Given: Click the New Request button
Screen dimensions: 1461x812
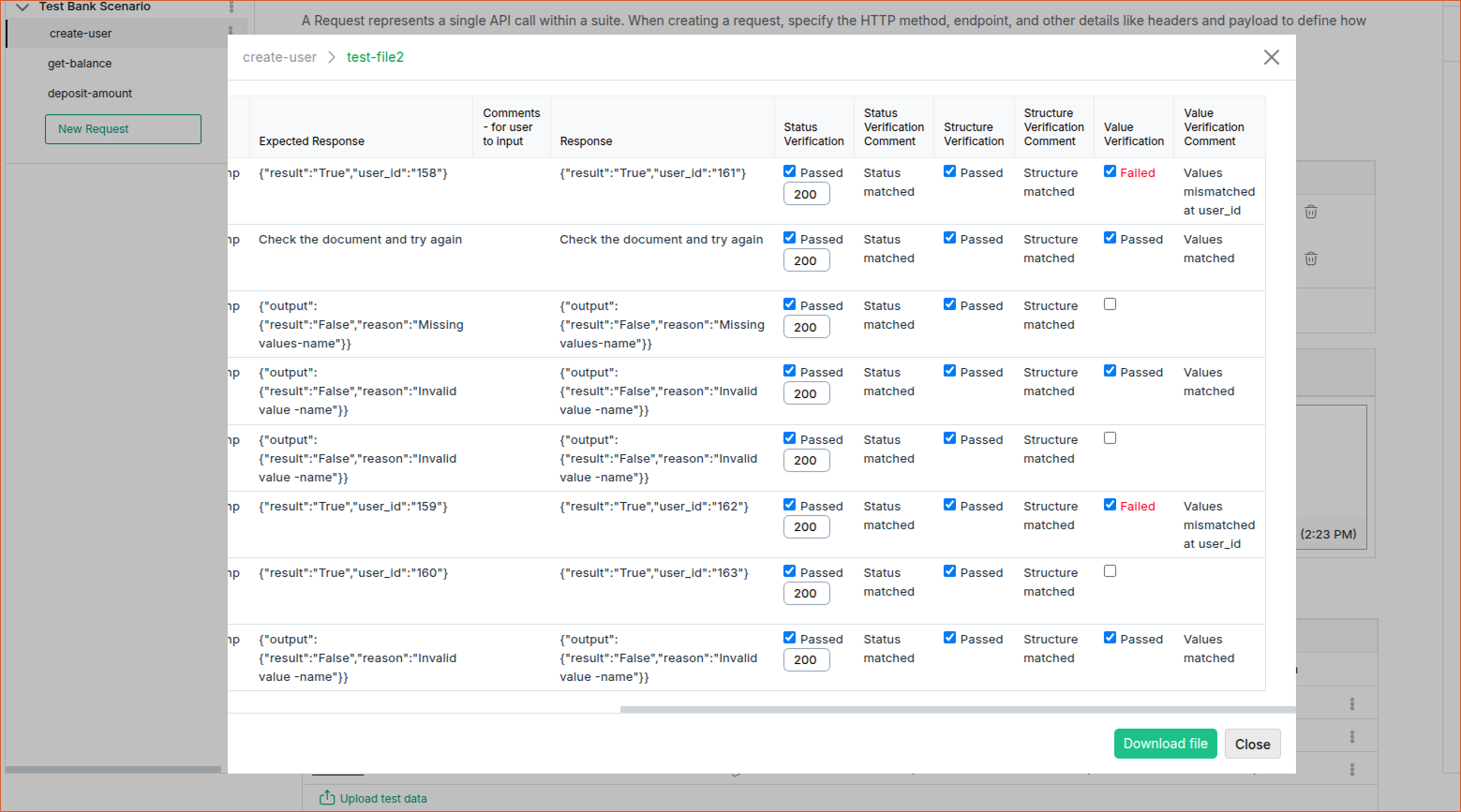Looking at the screenshot, I should pyautogui.click(x=123, y=129).
